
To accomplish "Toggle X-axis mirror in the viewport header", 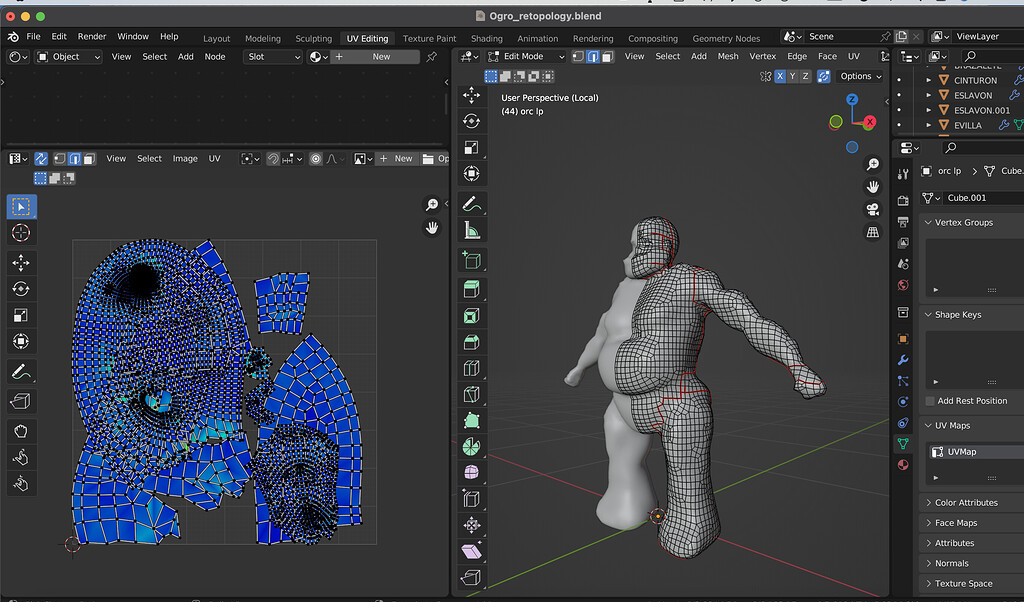I will 779,76.
